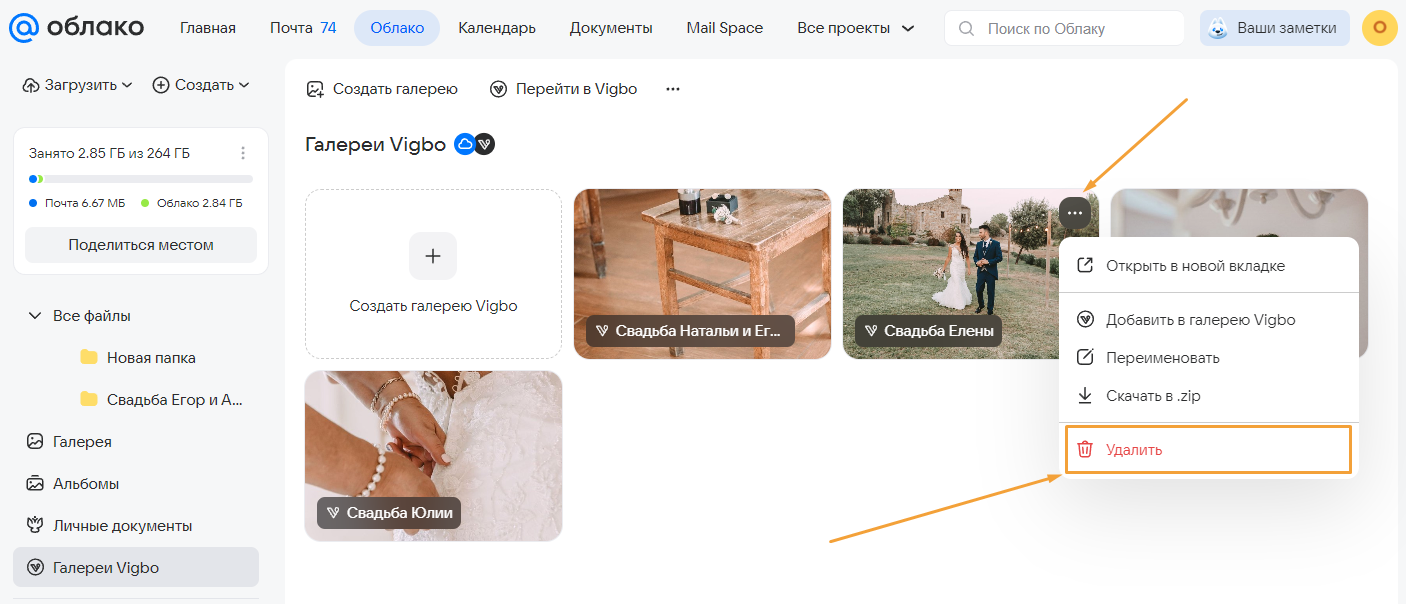
Task: Collapse the Все файлы tree
Action: [34, 316]
